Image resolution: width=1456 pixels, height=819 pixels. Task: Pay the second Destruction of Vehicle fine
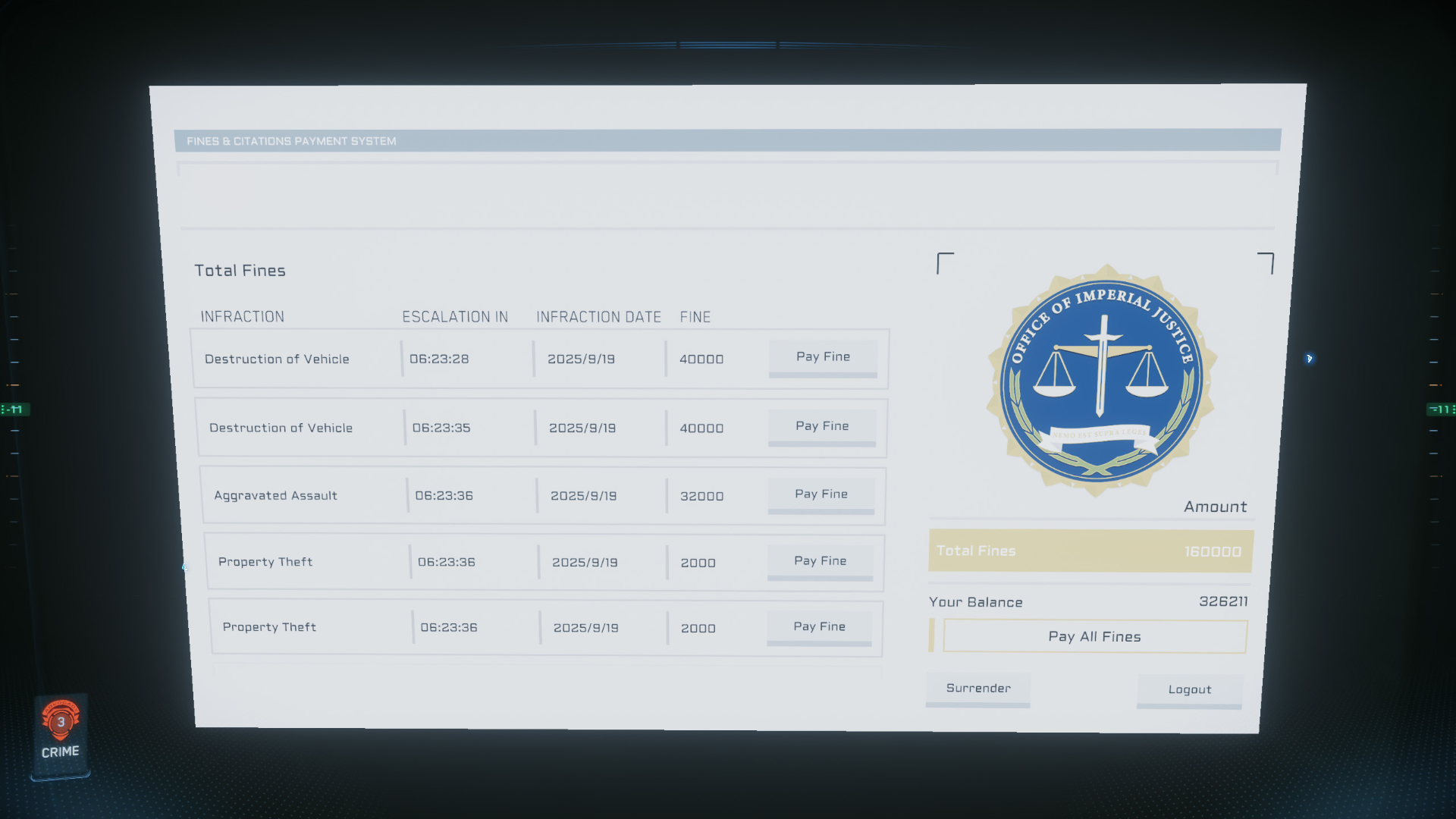pos(822,427)
